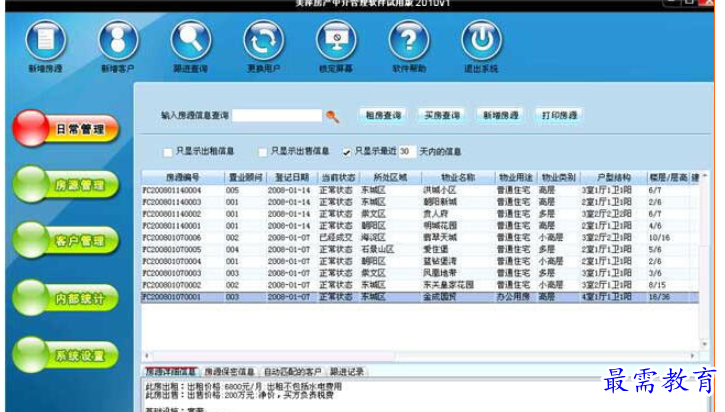Sort by the 户型结构 column header
The image size is (725, 412).
(614, 178)
